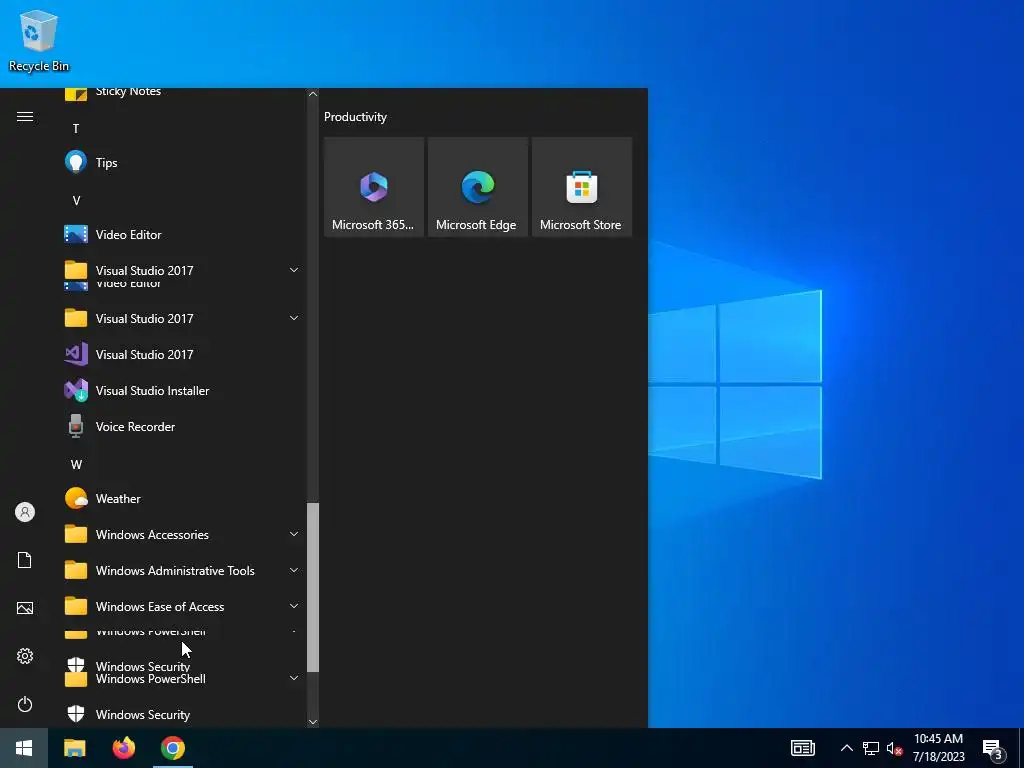Click the letter V section header
This screenshot has height=768, width=1024.
[x=76, y=200]
